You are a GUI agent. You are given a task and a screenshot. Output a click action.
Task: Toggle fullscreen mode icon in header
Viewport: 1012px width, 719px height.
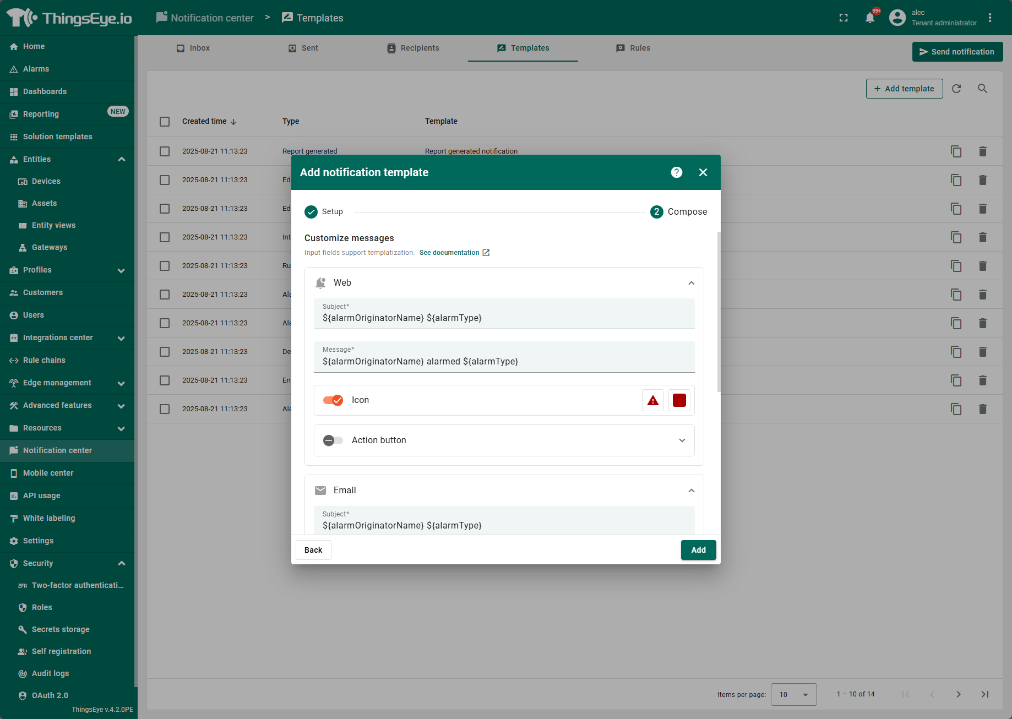pyautogui.click(x=843, y=18)
